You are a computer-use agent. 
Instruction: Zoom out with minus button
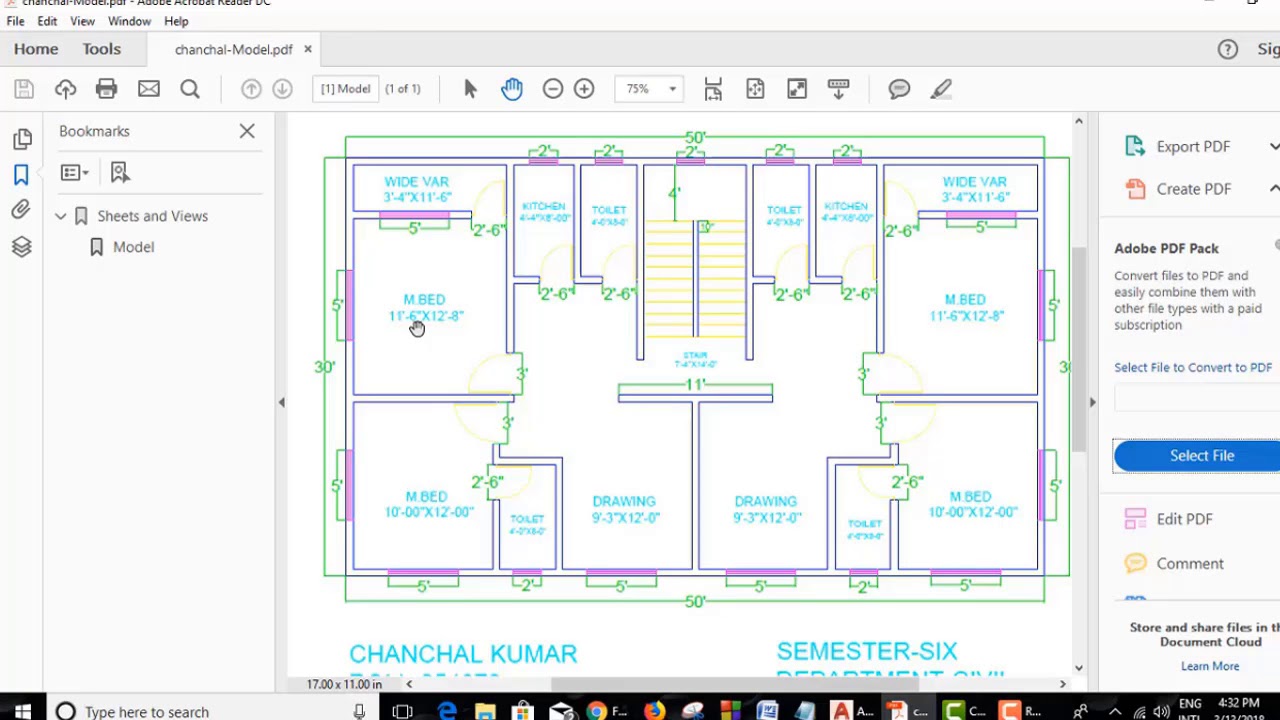(553, 89)
